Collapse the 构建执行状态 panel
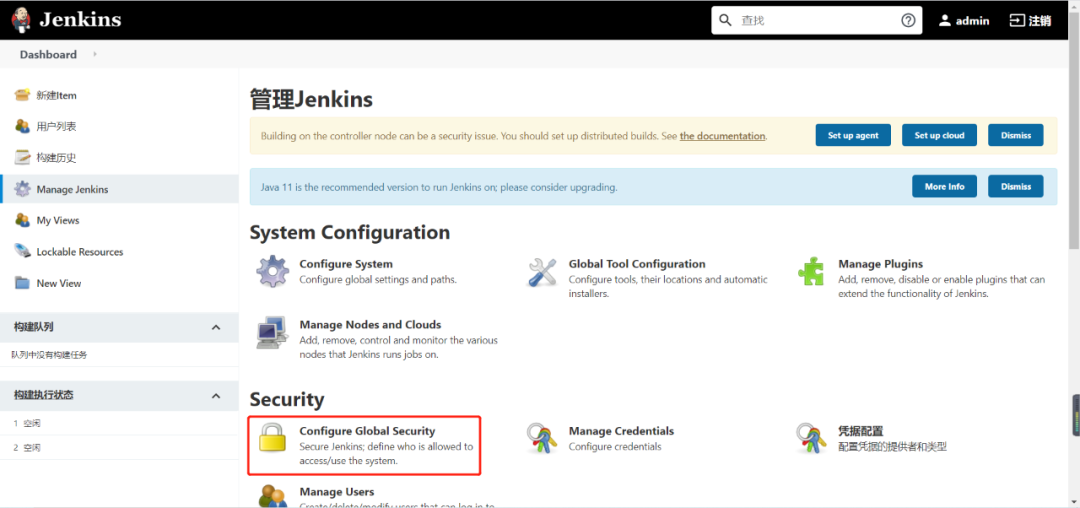This screenshot has width=1080, height=508. coord(216,396)
